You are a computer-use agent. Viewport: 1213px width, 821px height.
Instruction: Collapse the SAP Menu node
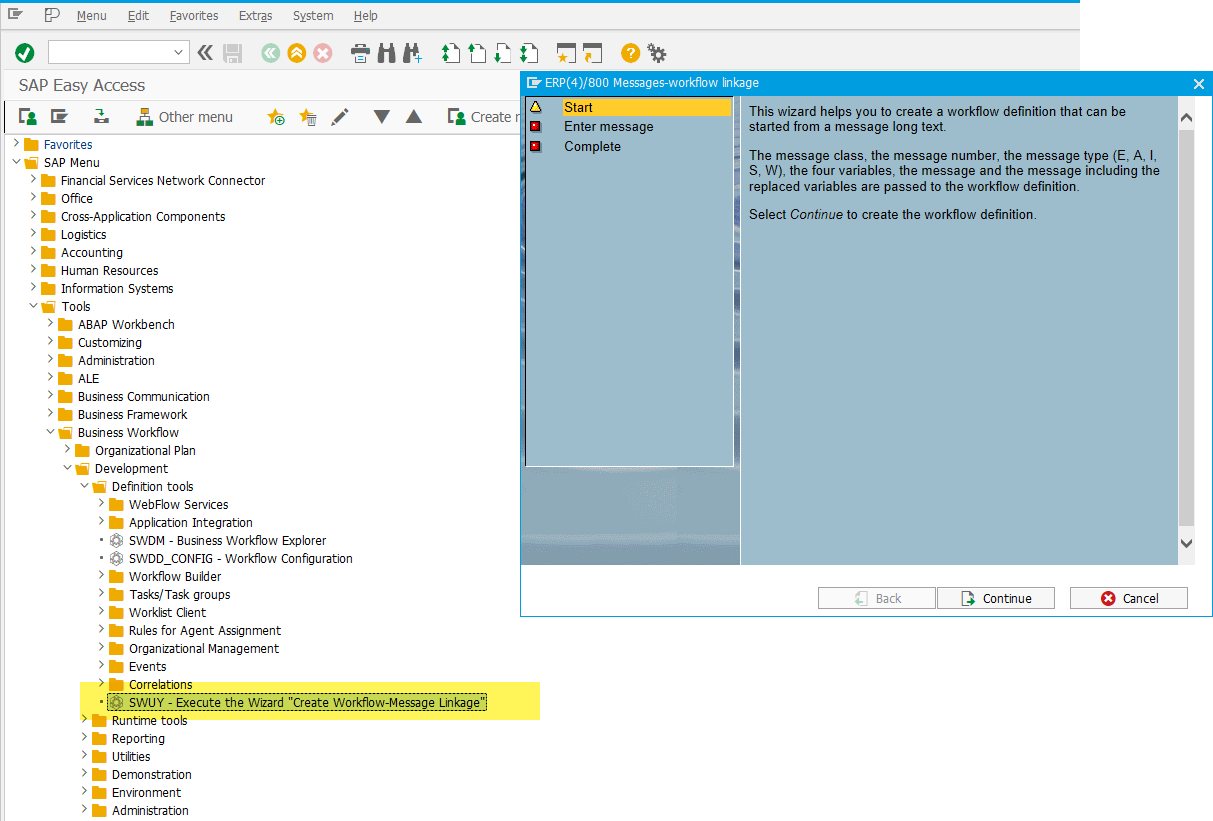click(15, 163)
